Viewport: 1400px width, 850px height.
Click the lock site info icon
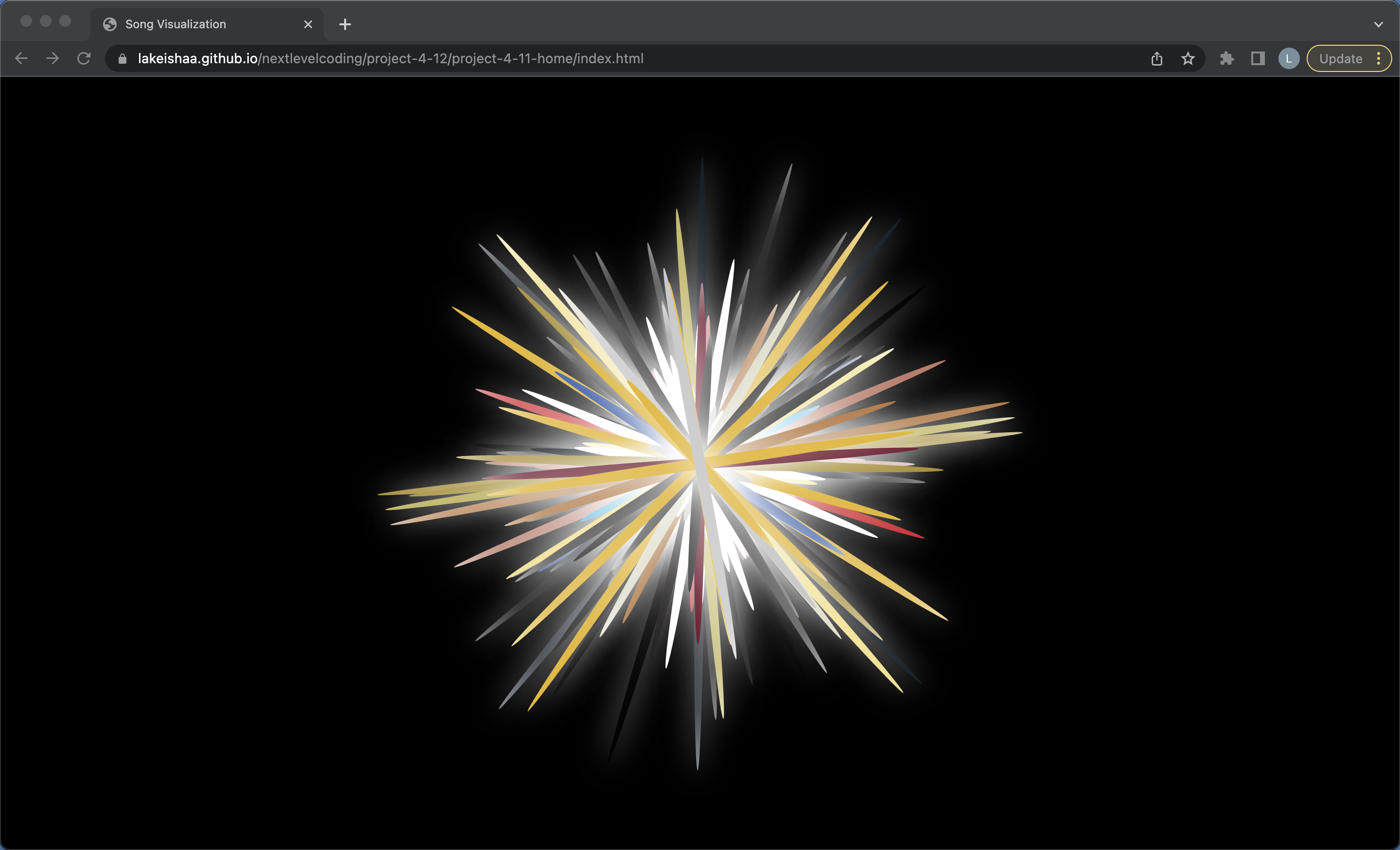[122, 58]
